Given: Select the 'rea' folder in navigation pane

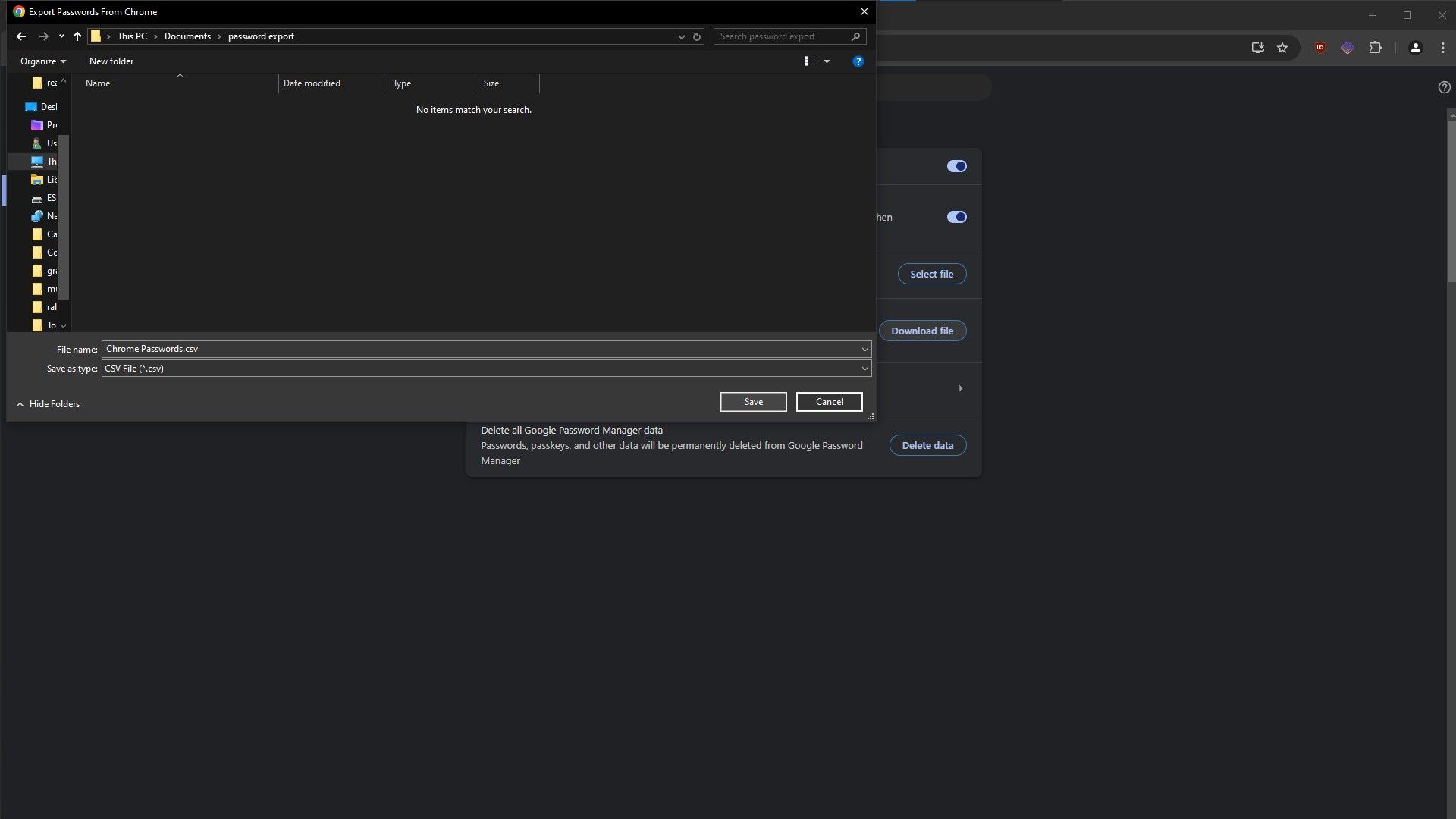Looking at the screenshot, I should tap(44, 83).
